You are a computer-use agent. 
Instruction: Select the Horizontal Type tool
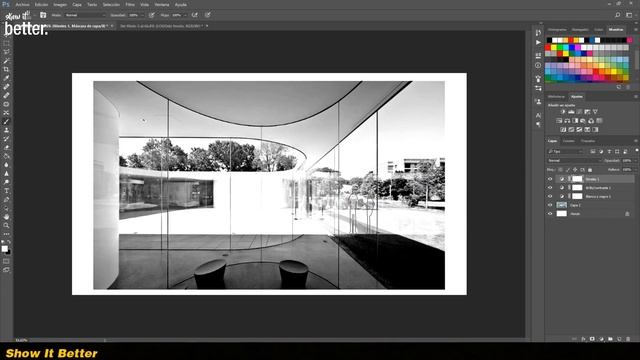coord(6,191)
